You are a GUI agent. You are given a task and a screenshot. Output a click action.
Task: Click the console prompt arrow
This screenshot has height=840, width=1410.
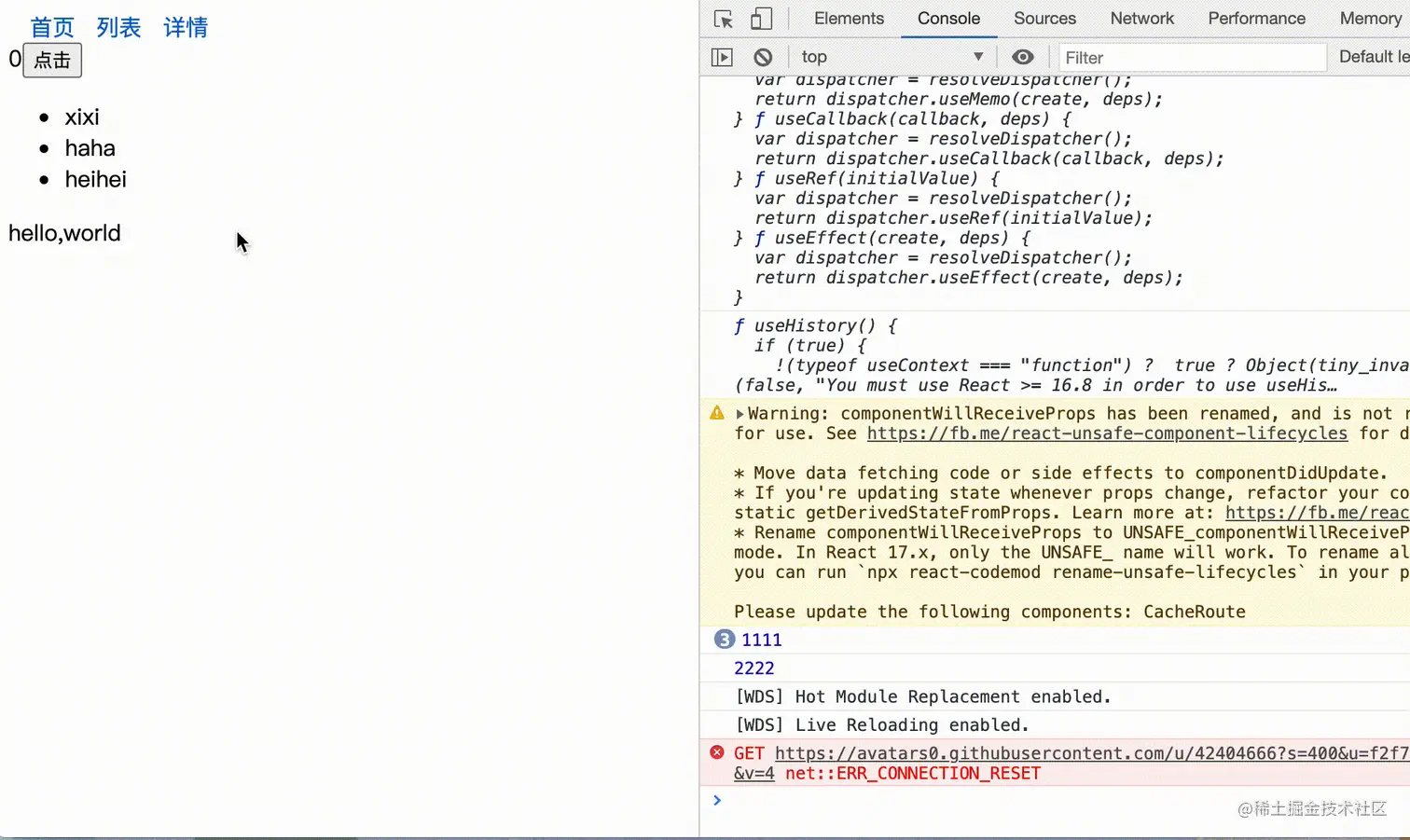coord(717,800)
